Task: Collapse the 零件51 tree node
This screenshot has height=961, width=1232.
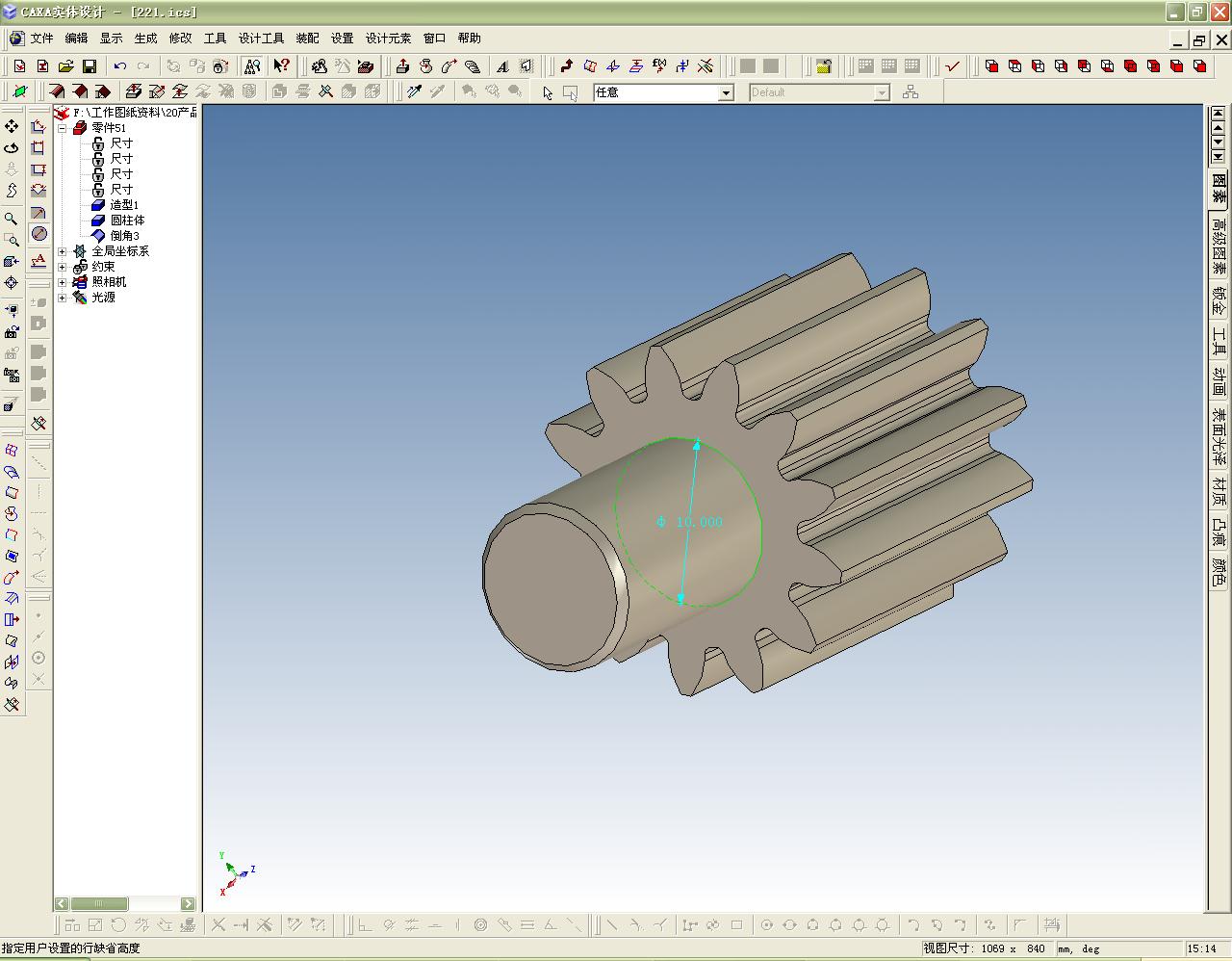Action: click(63, 128)
